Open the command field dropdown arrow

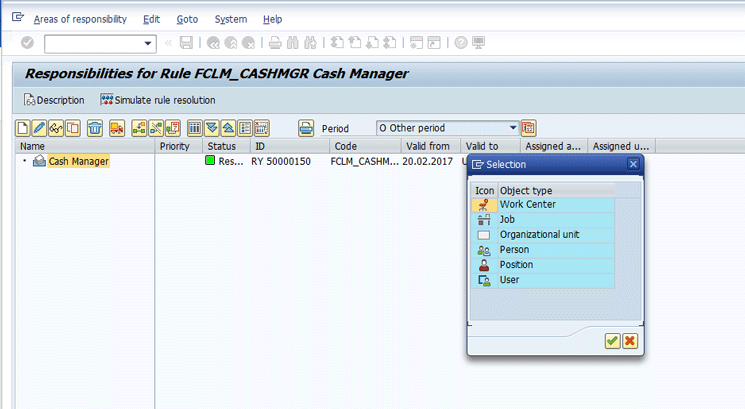pos(149,43)
